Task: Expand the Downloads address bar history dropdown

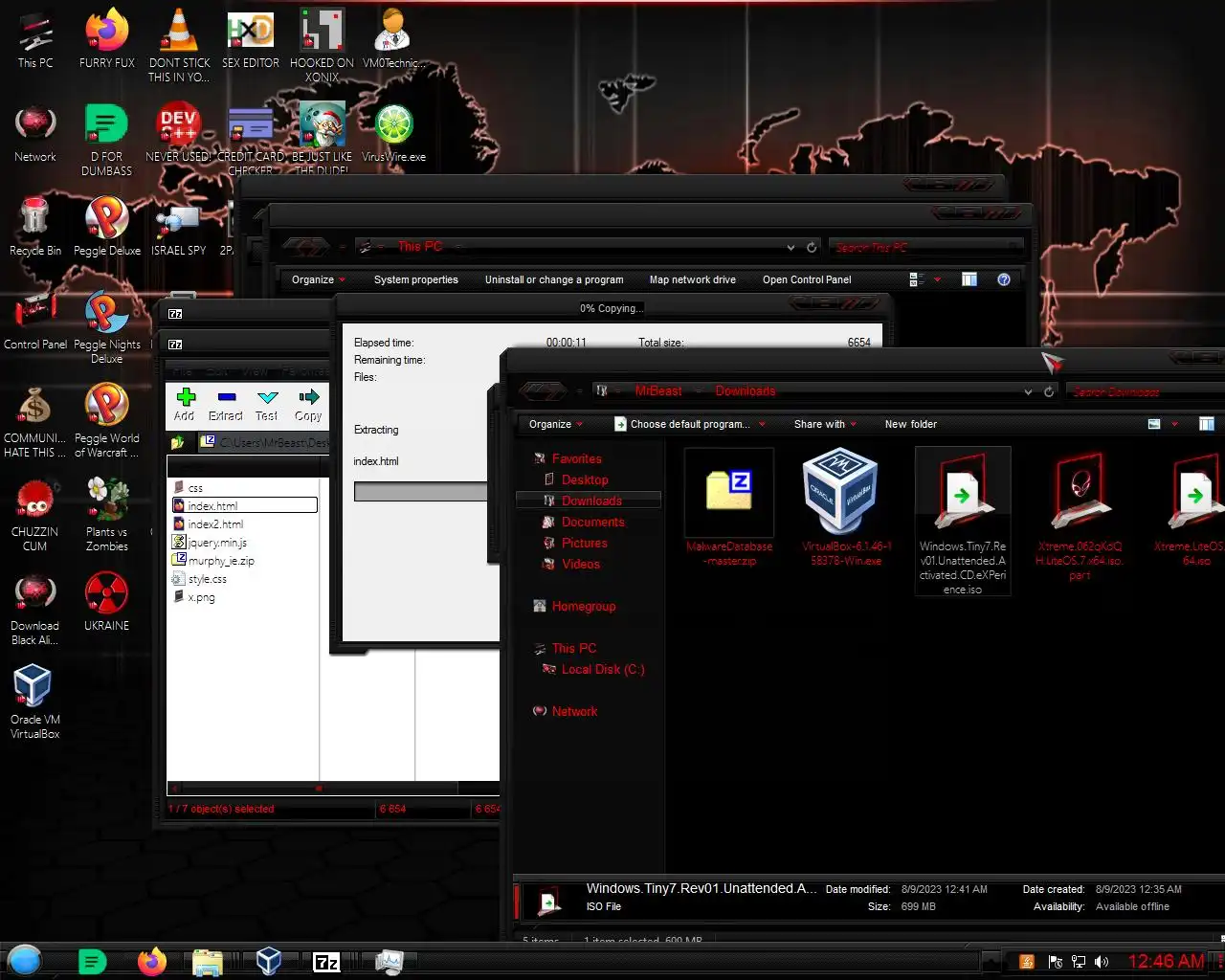Action: point(1028,391)
